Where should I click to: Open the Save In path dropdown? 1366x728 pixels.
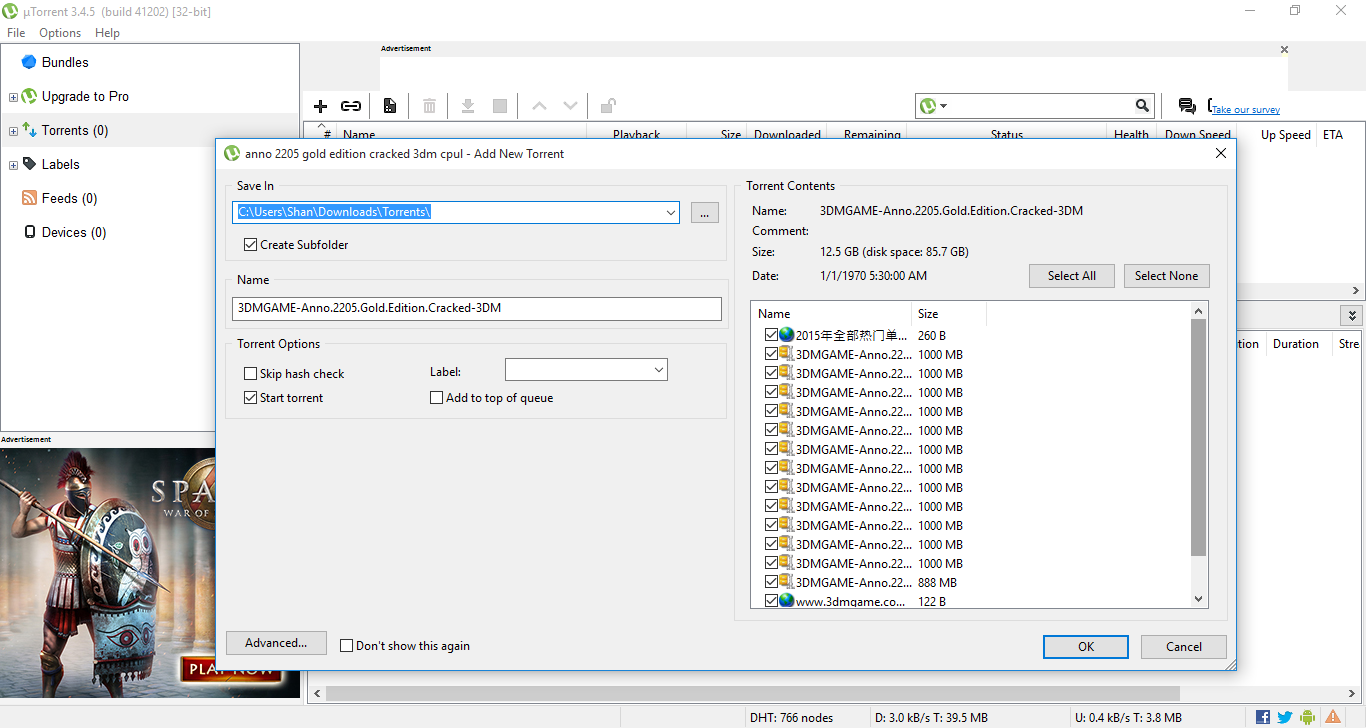point(670,212)
